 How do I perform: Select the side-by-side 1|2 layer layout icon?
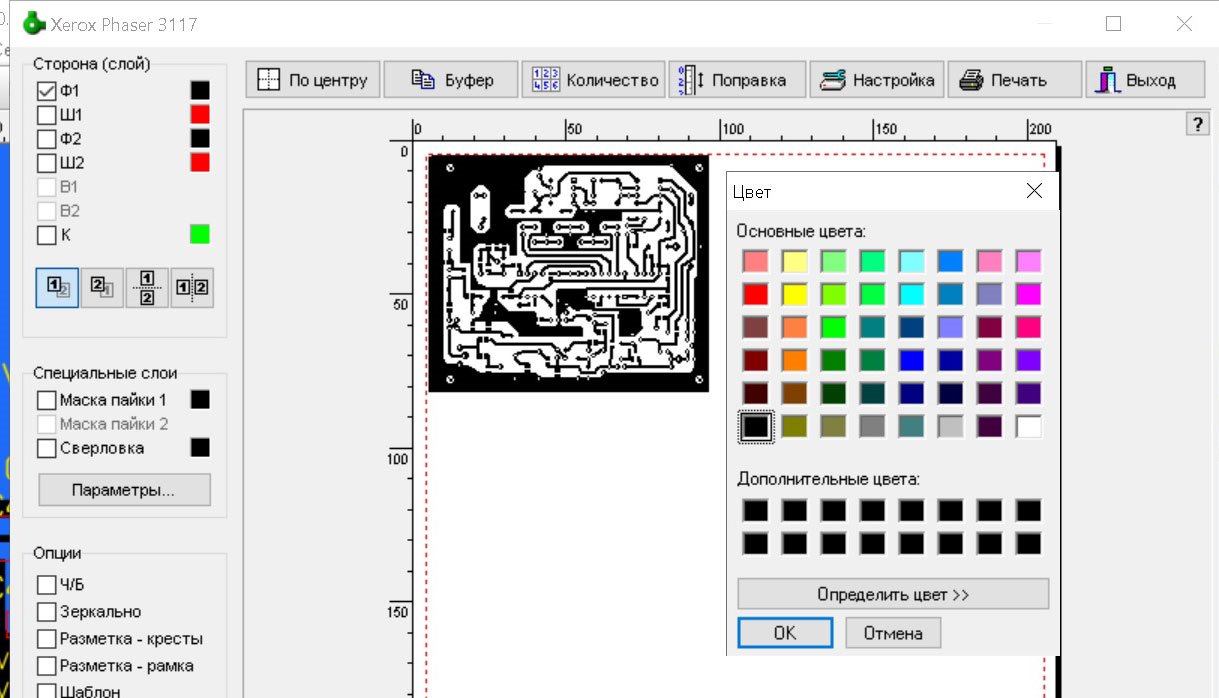point(191,287)
